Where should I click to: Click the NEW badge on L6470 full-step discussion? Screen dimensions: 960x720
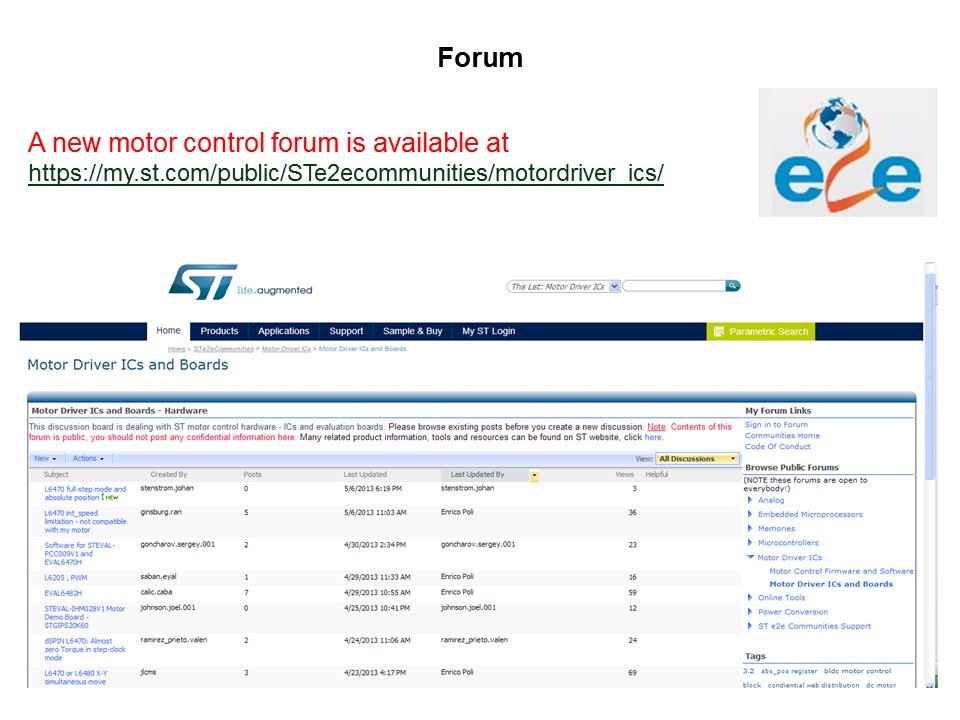(110, 495)
